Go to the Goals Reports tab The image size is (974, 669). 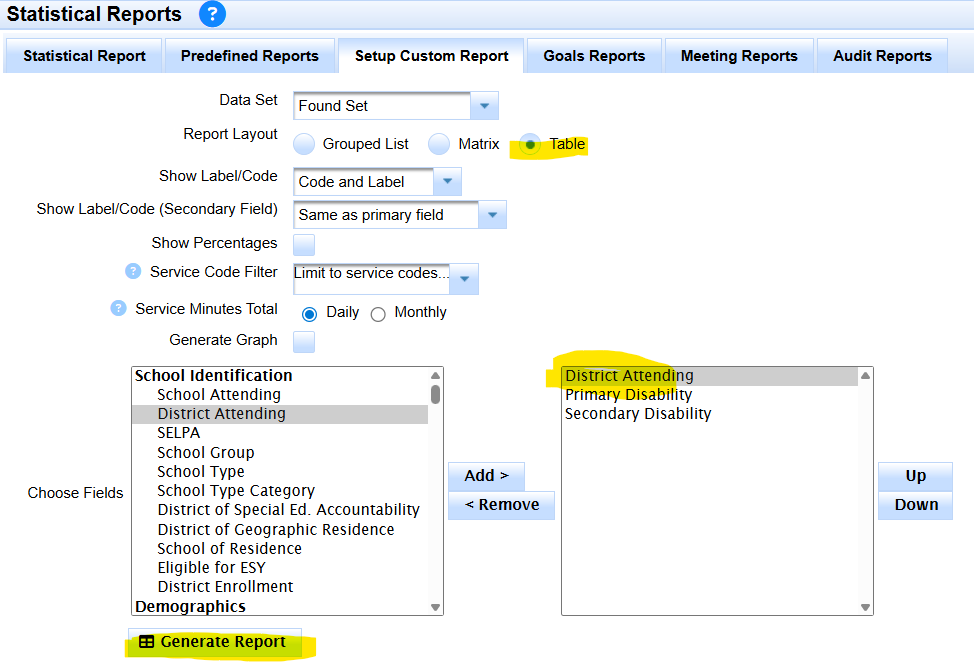click(594, 56)
